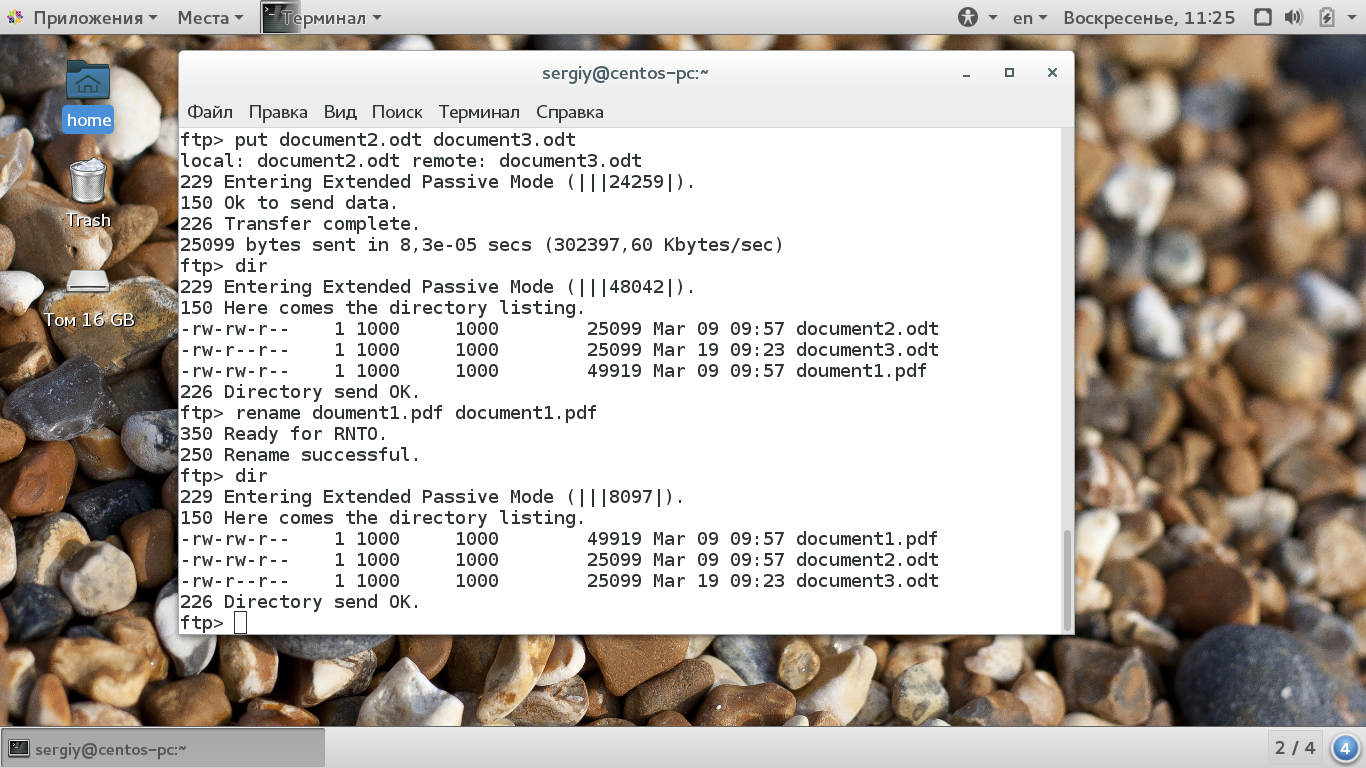
Task: Click the accessibility icon in top panel
Action: [x=967, y=17]
